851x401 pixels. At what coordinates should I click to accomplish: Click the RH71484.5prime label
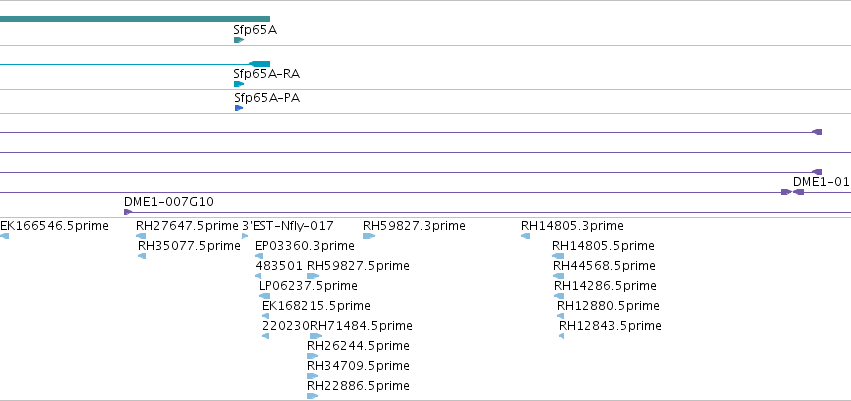point(361,326)
